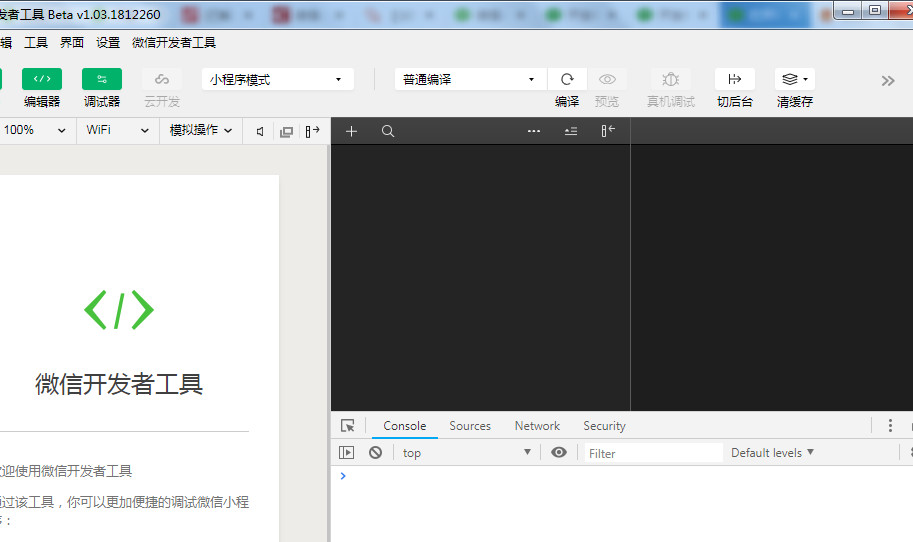
Task: Open the top context selector dropdown
Action: (x=466, y=453)
